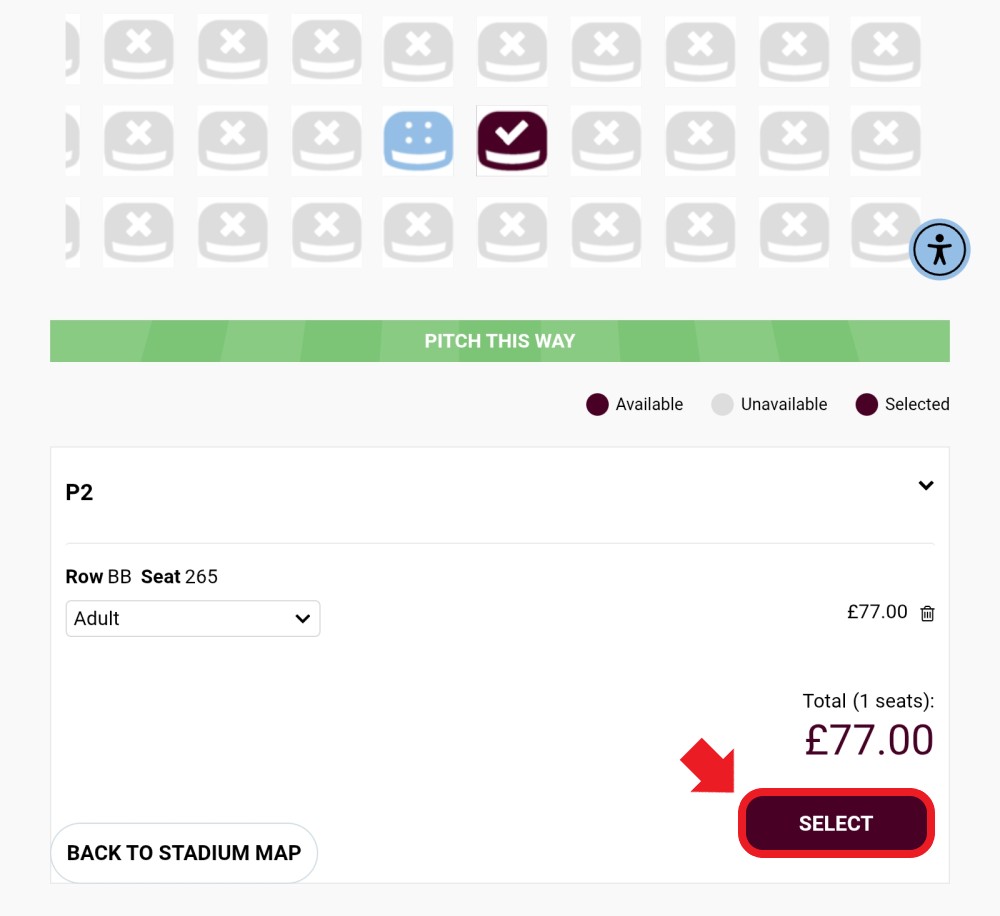The height and width of the screenshot is (916, 1000).
Task: Click the dropdown arrow in Adult selector
Action: point(303,618)
